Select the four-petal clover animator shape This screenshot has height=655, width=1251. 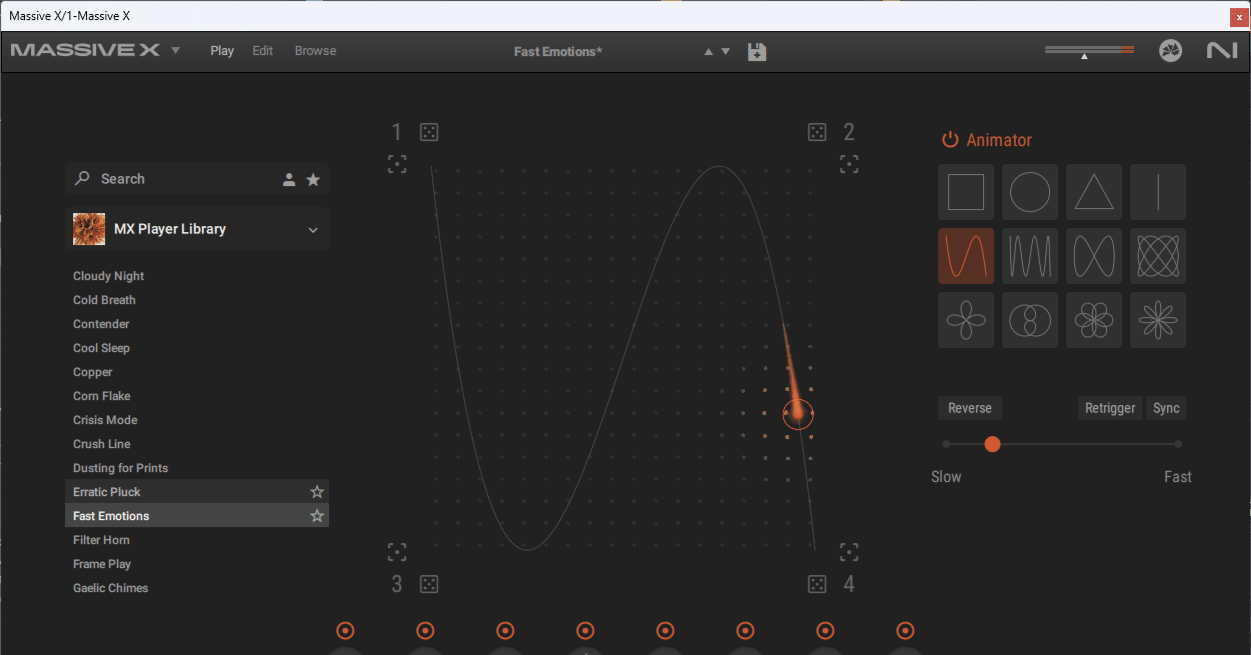pos(966,320)
